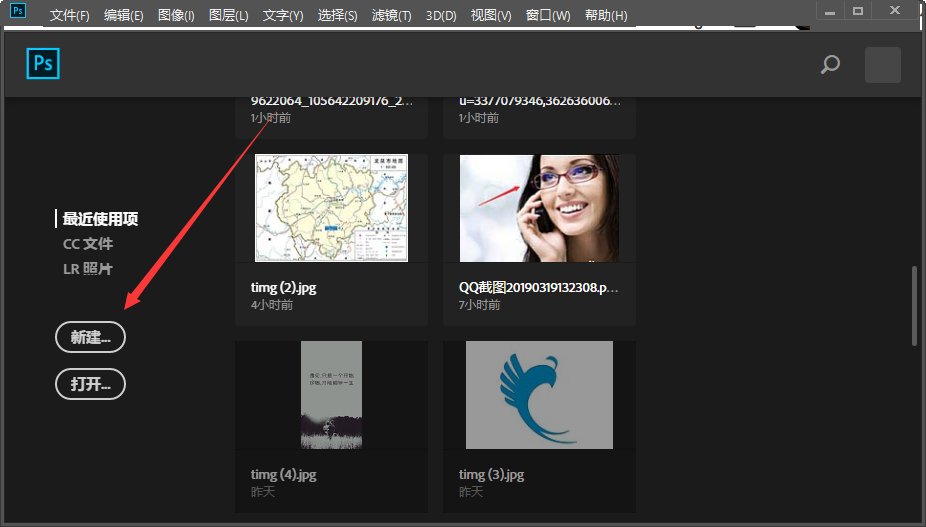Image resolution: width=926 pixels, height=527 pixels.
Task: Click the timg (2).jpg file name
Action: (283, 288)
